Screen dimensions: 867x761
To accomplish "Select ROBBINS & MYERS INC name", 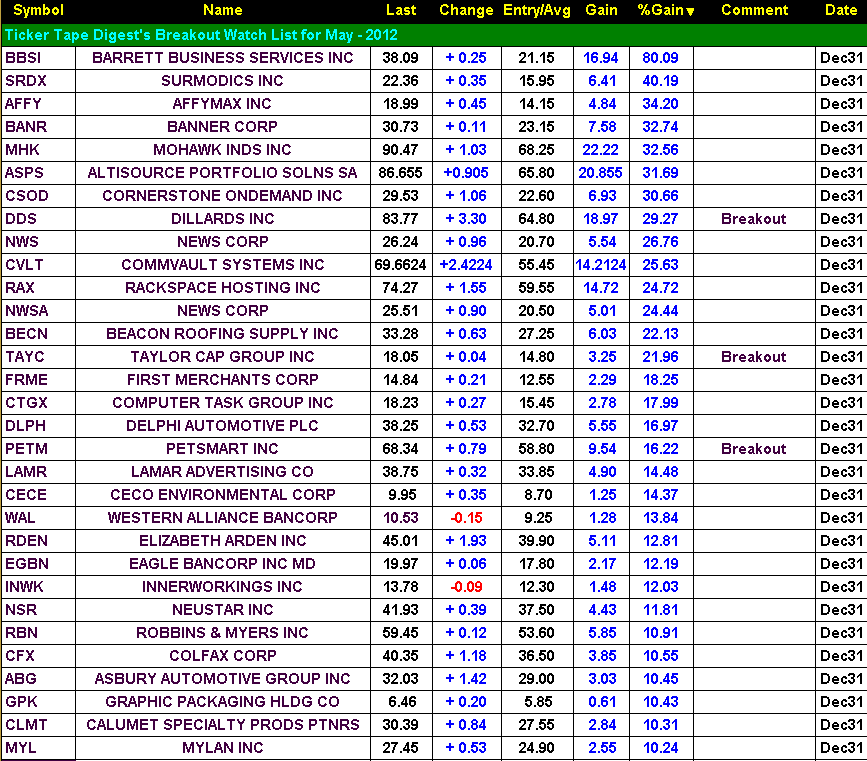I will (222, 633).
